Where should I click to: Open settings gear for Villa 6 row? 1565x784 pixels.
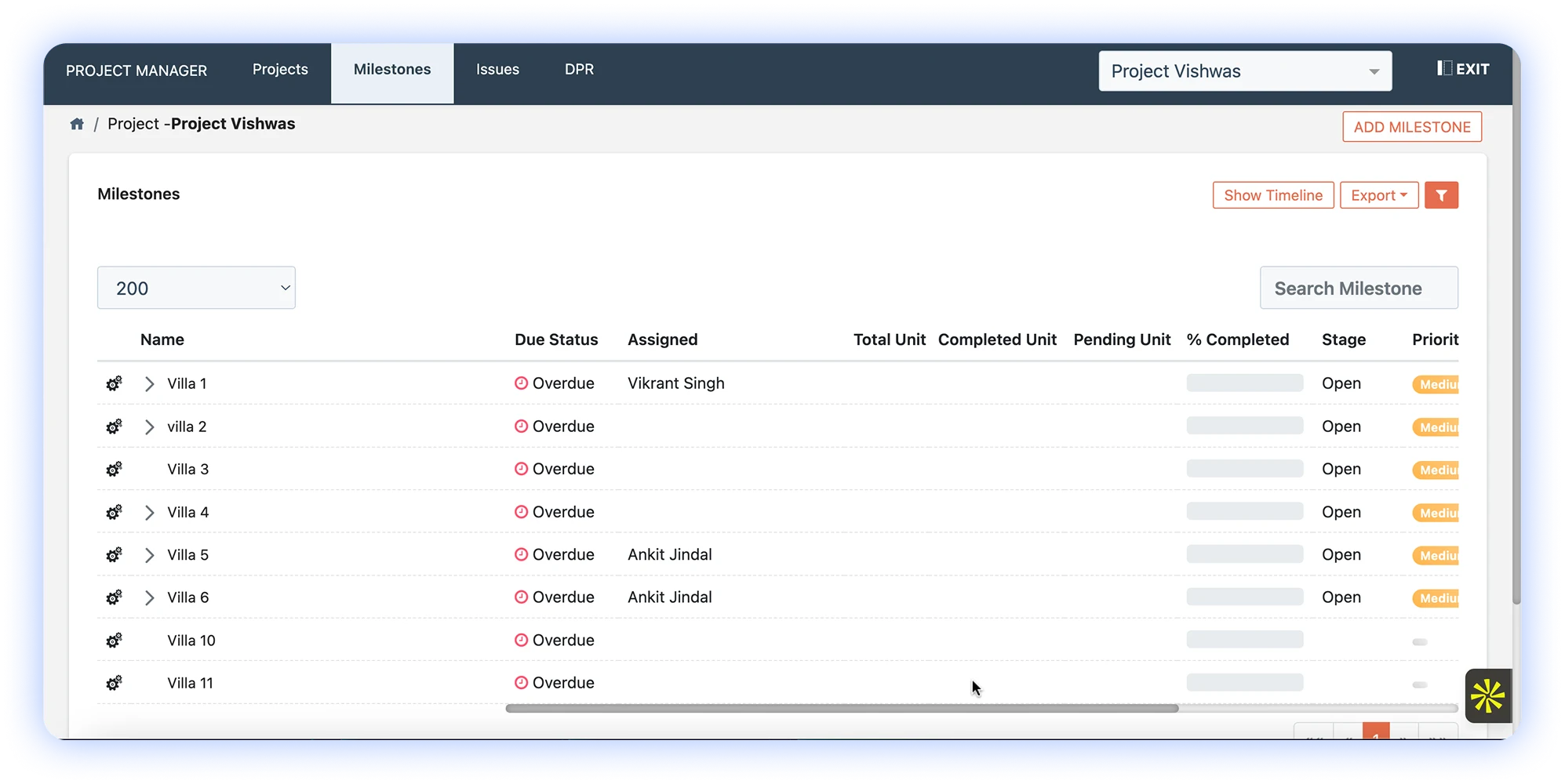[115, 597]
